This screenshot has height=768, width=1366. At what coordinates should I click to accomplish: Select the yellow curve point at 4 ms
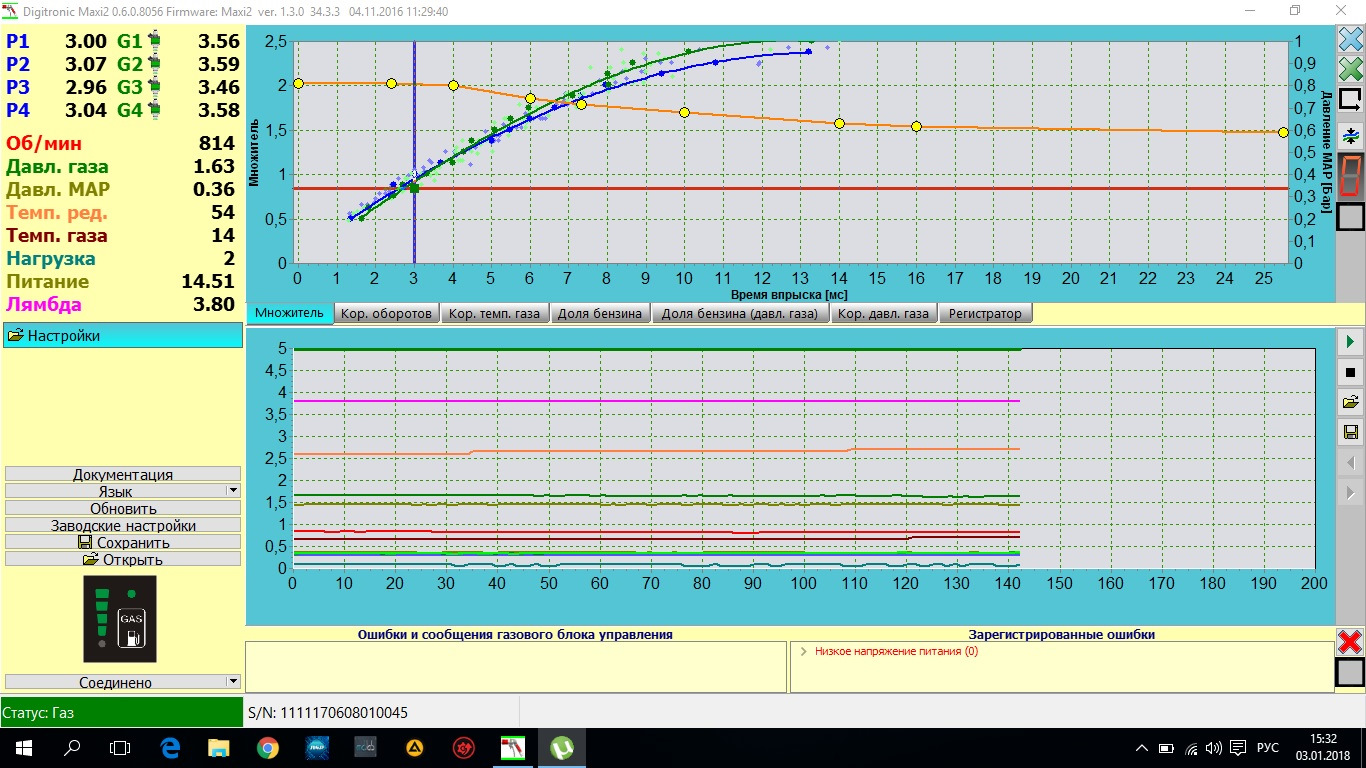453,85
